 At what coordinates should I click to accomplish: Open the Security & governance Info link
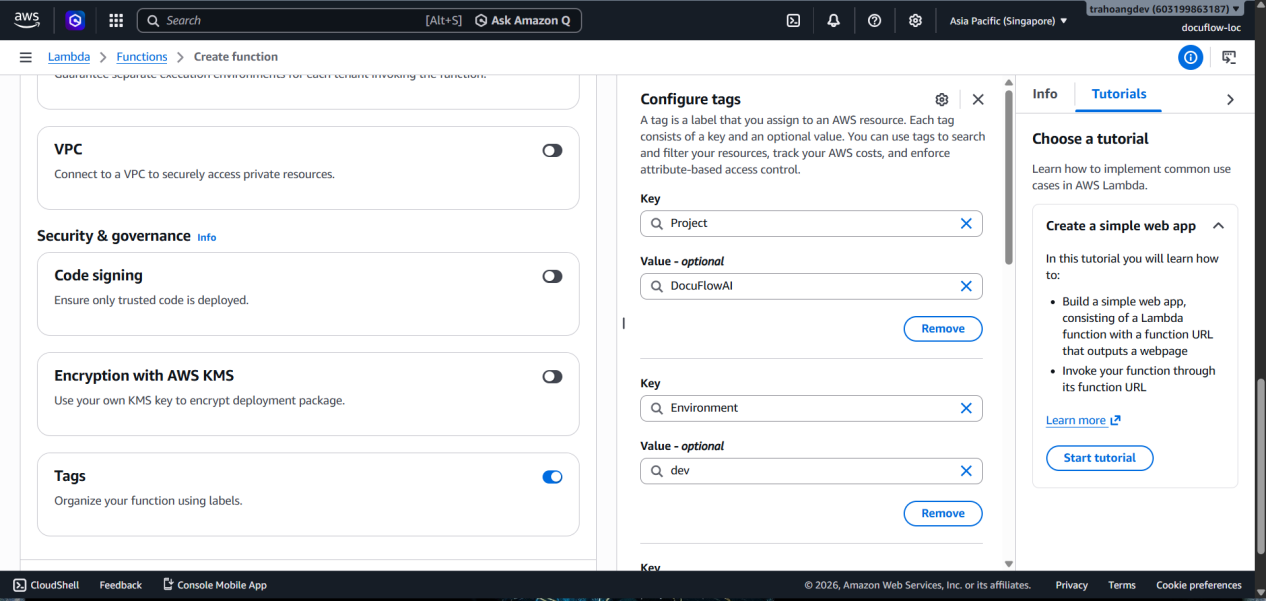[x=206, y=237]
